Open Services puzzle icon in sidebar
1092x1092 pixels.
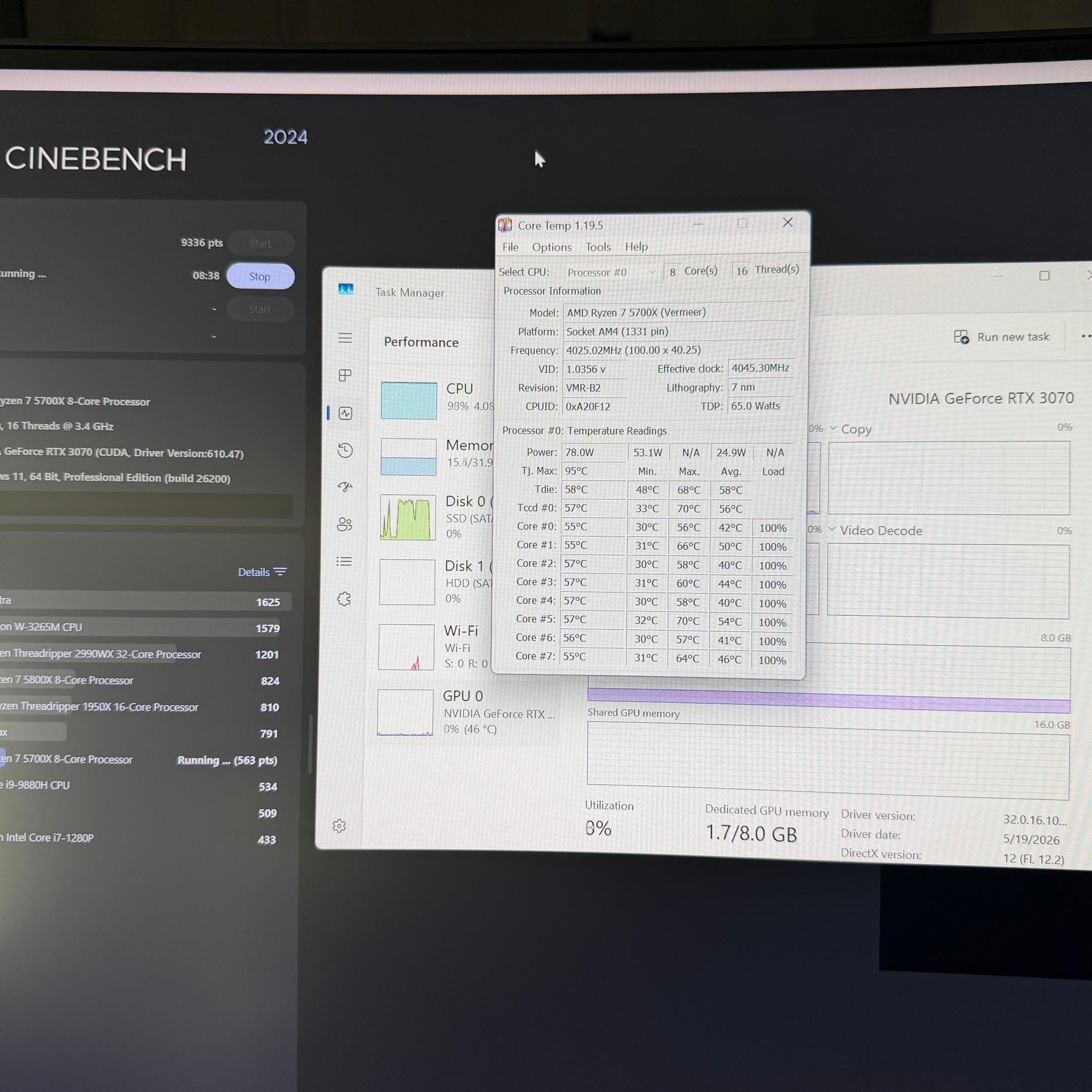tap(344, 599)
